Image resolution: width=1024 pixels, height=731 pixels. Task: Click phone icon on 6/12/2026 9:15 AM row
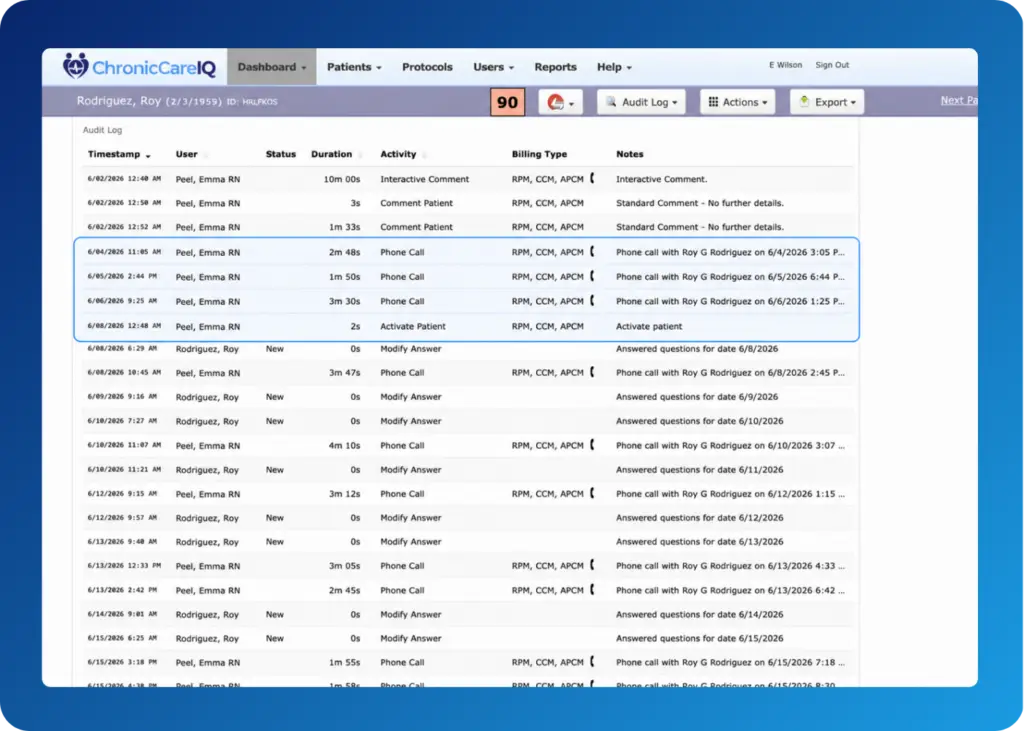pos(592,493)
